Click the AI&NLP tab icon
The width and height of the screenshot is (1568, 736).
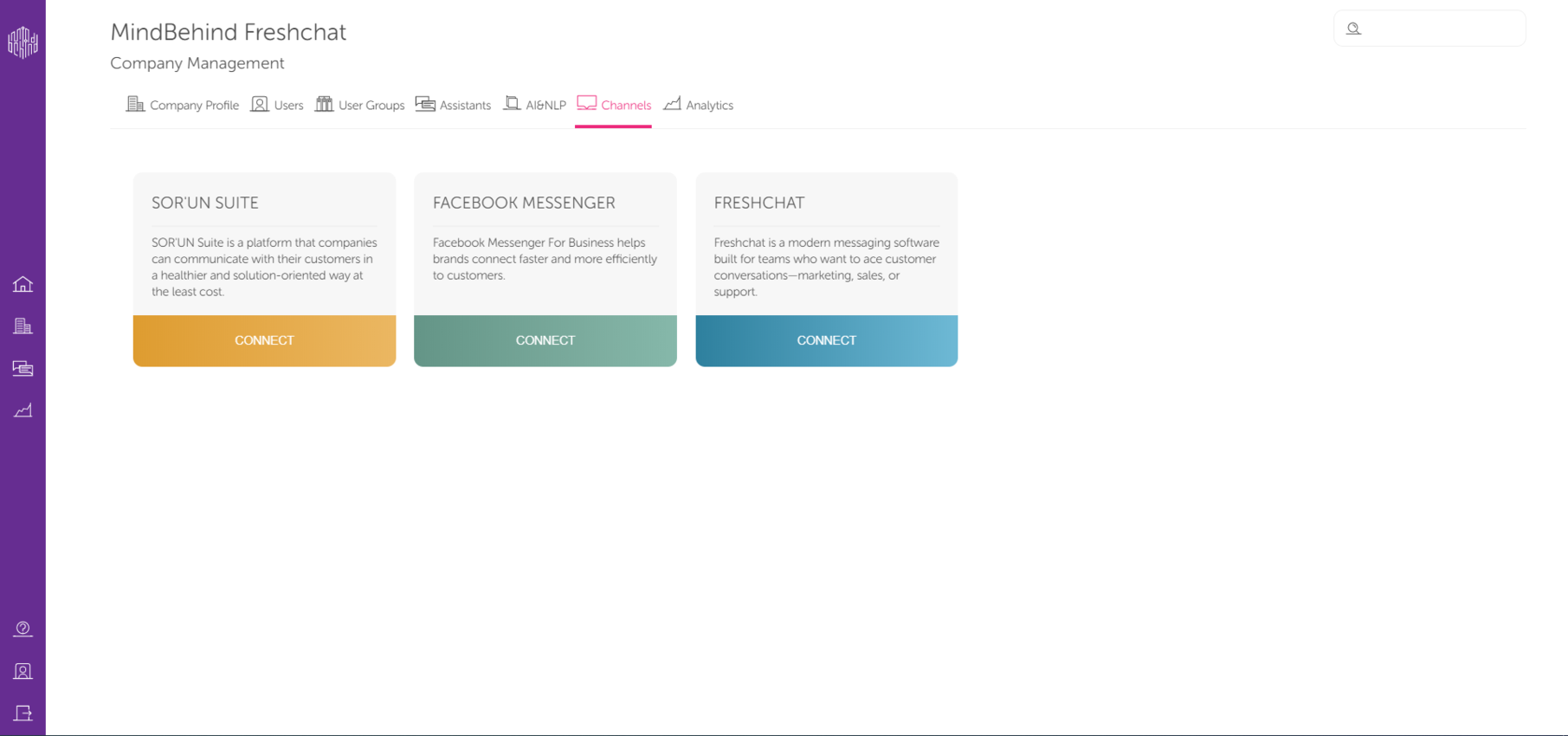512,104
